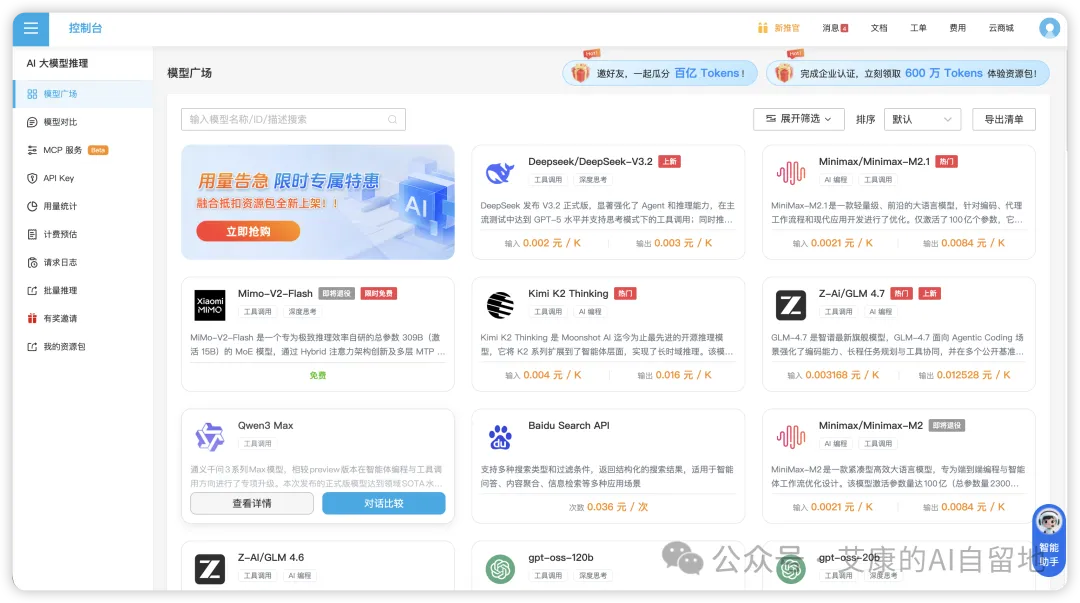Click the 我的资源包 icon in sidebar

[x=32, y=347]
